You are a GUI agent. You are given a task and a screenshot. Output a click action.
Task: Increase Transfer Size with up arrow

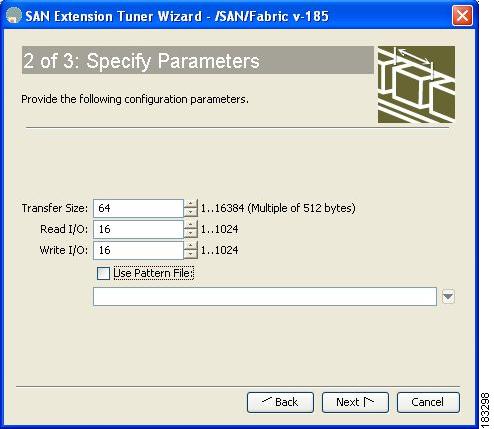190,204
